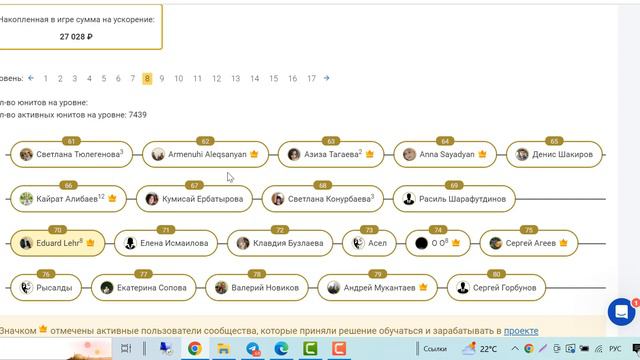The image size is (640, 360).
Task: Open unit 61 Светлана Тюлегенова
Action: tap(71, 154)
